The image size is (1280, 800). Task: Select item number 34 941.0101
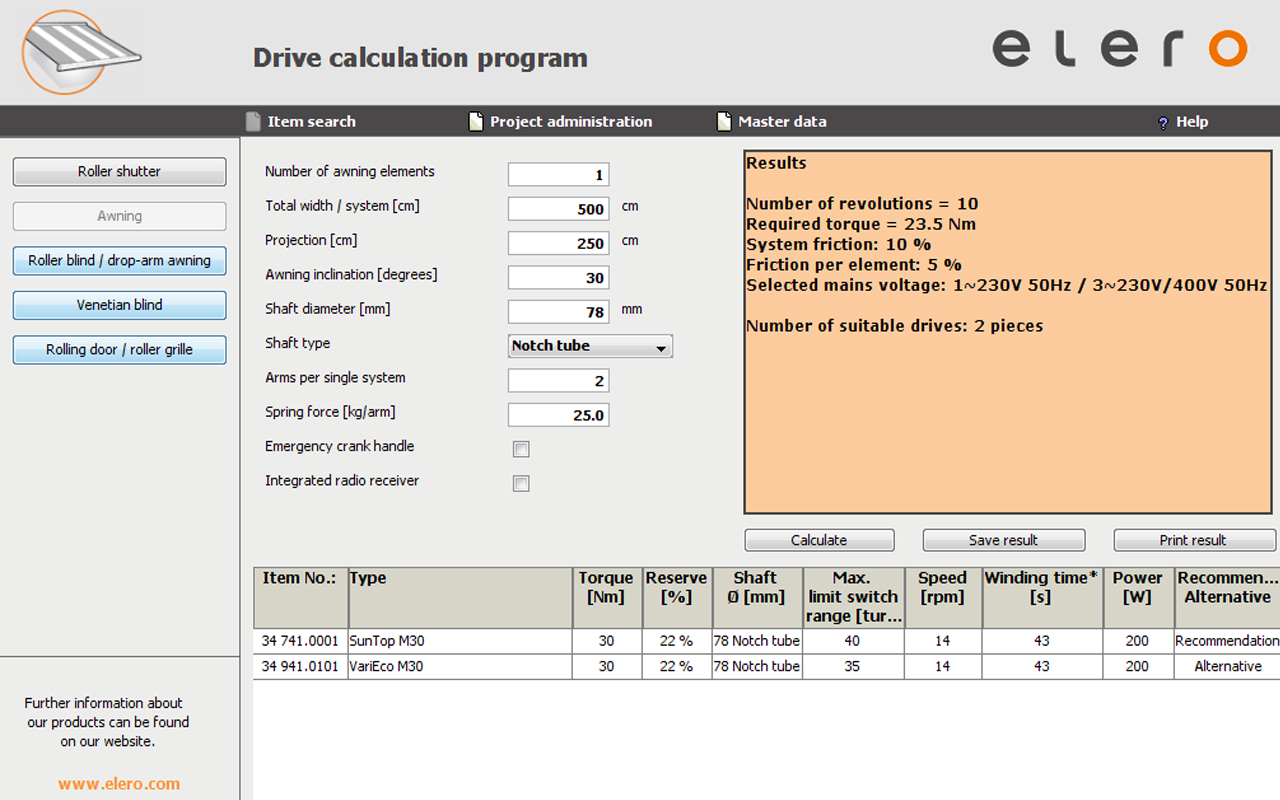pos(300,667)
